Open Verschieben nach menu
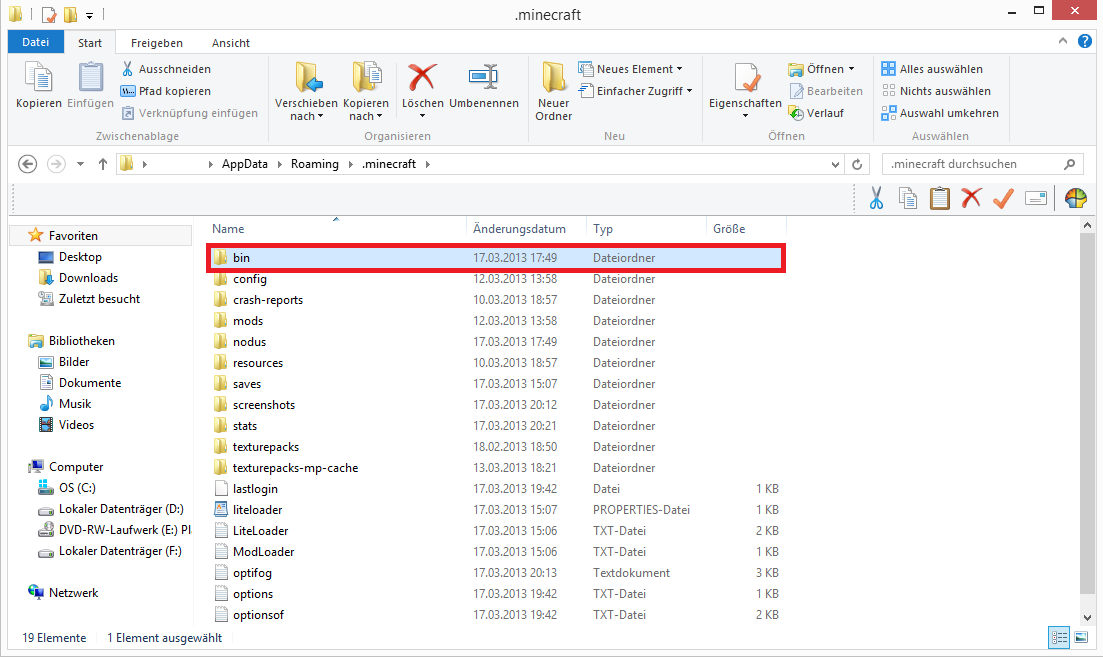This screenshot has width=1103, height=657. [306, 92]
